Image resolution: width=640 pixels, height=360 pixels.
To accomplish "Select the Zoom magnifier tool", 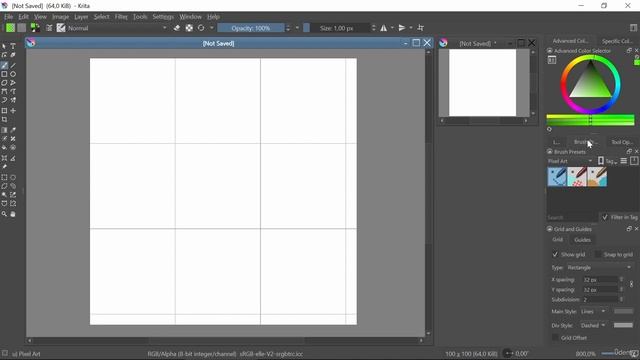I will point(4,214).
